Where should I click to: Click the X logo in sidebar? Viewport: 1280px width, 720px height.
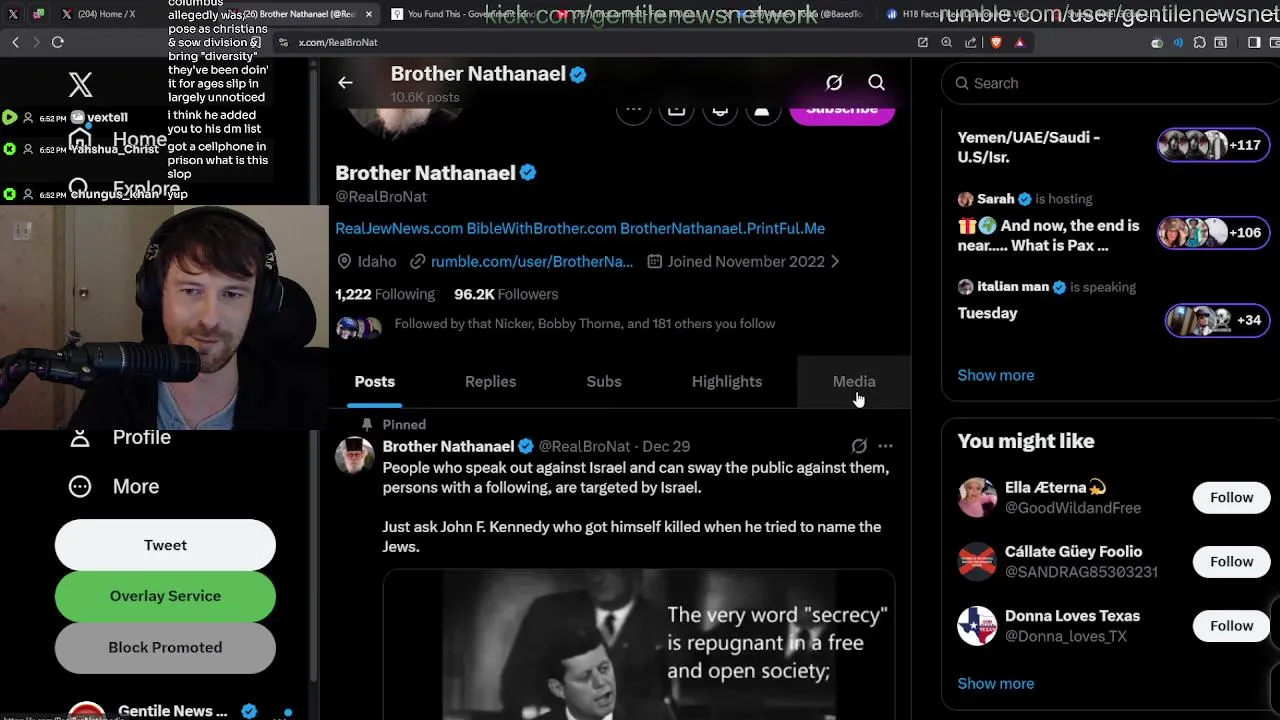80,84
